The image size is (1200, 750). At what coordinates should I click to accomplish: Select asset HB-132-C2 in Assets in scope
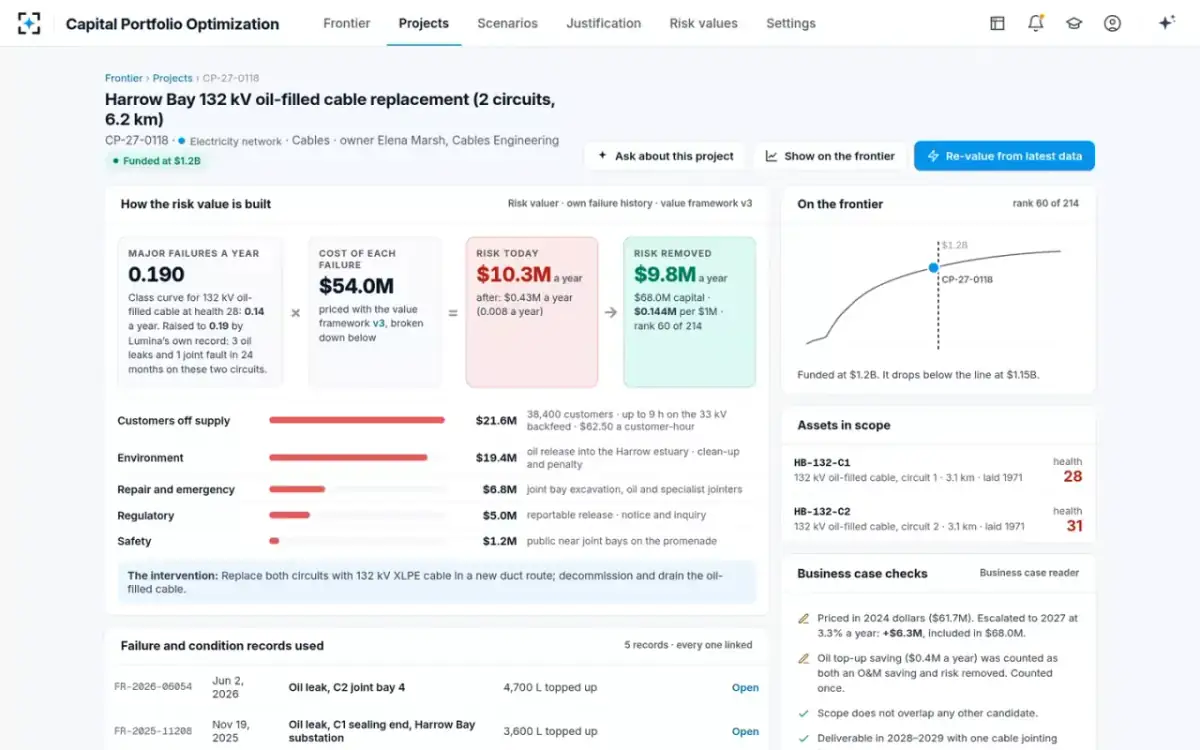pos(938,518)
